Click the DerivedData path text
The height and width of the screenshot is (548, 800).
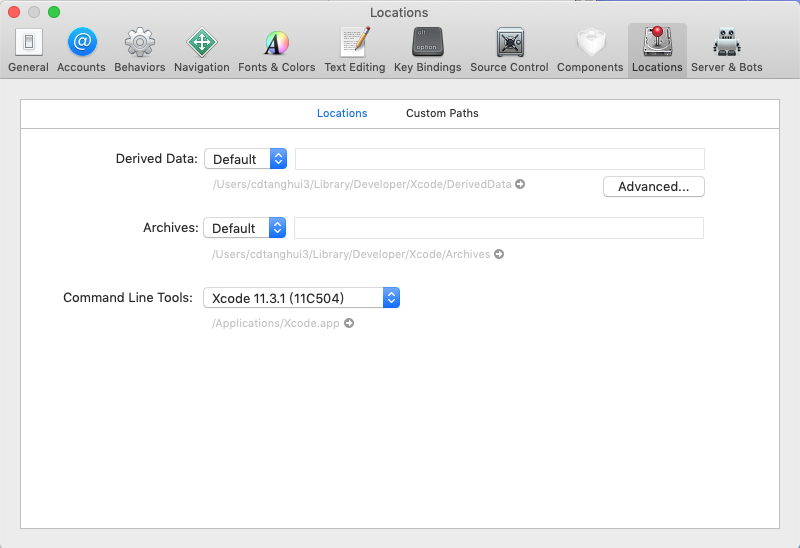(x=362, y=184)
